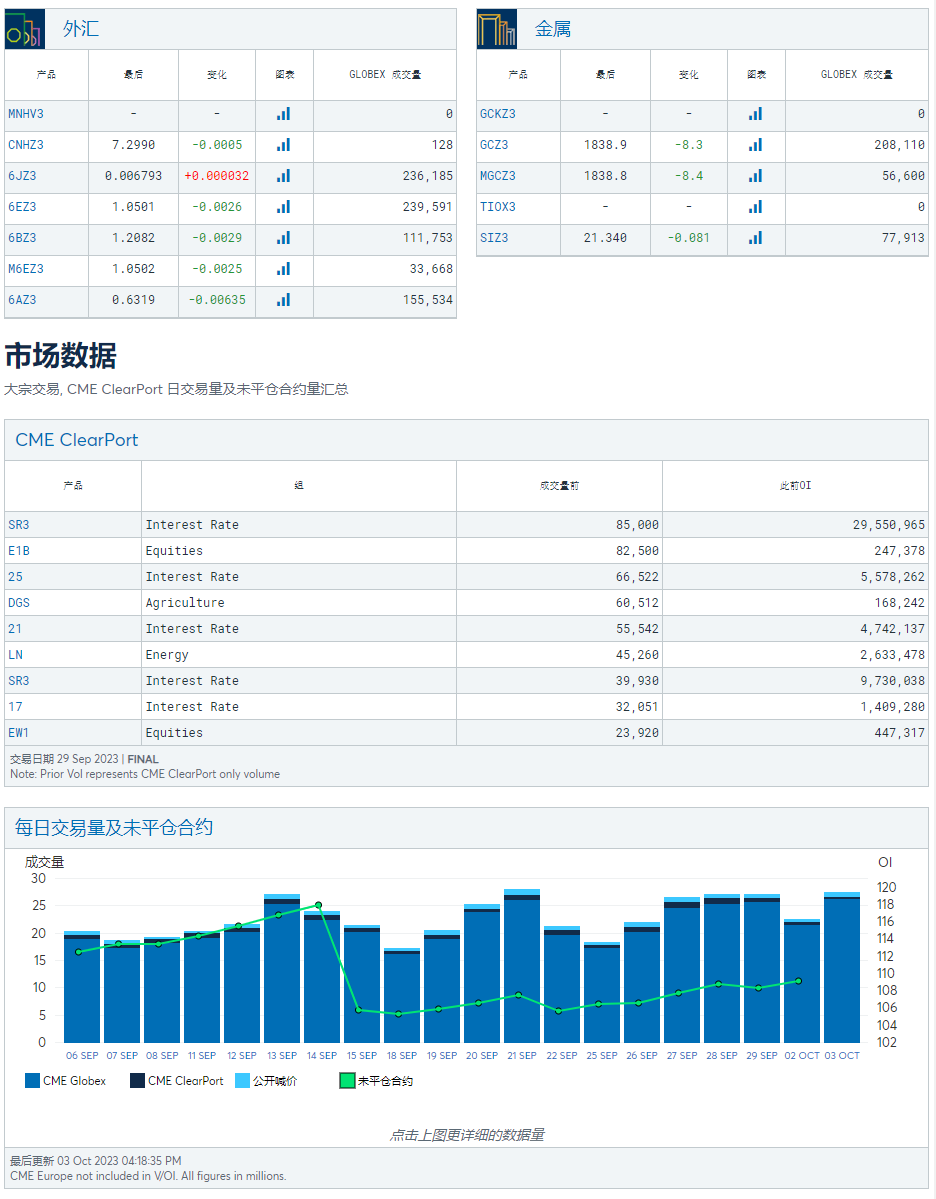This screenshot has width=936, height=1199.
Task: Open the 6BZ3 product link
Action: (x=22, y=238)
